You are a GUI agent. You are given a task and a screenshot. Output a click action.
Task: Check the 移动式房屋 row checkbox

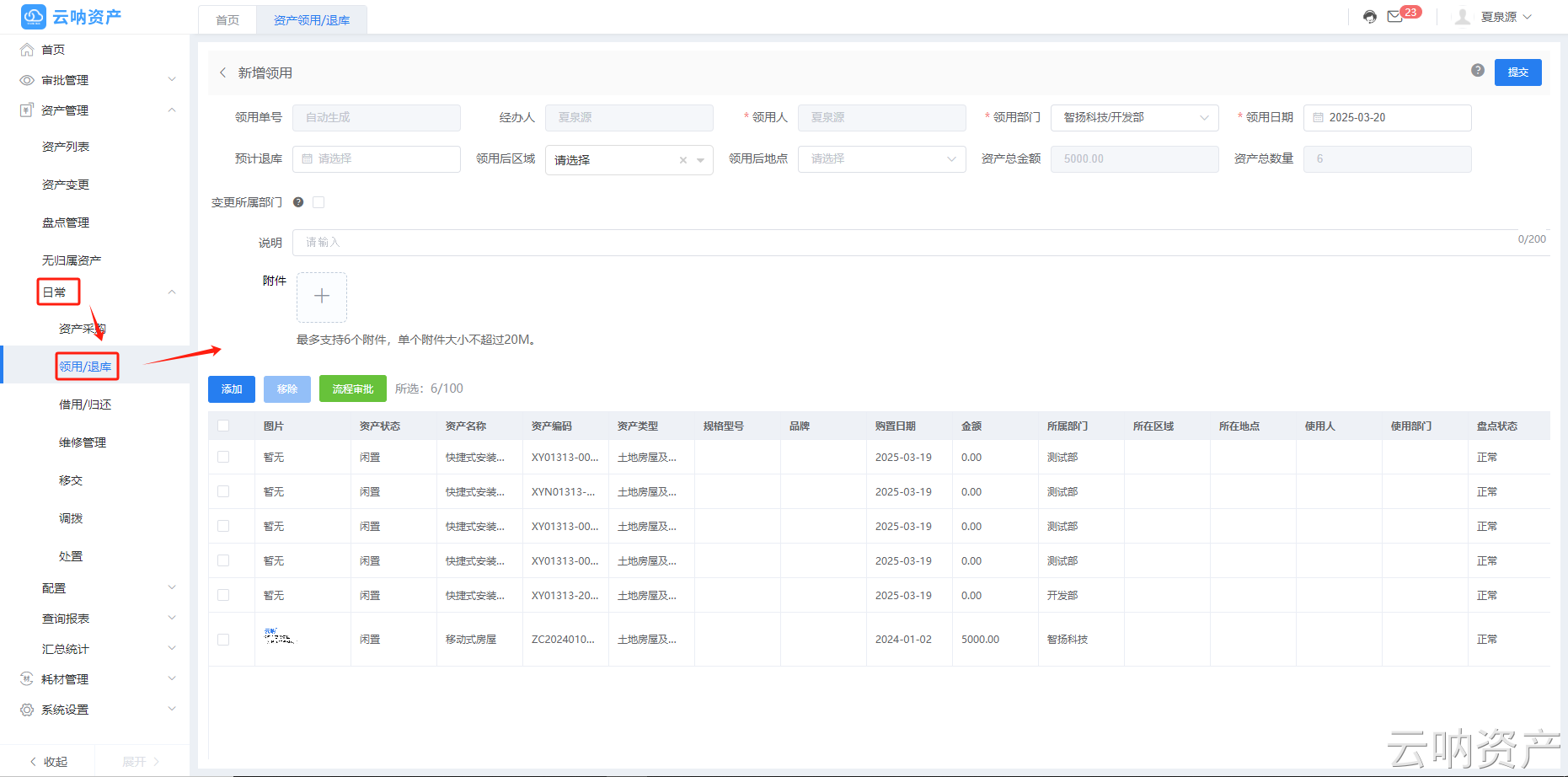223,640
